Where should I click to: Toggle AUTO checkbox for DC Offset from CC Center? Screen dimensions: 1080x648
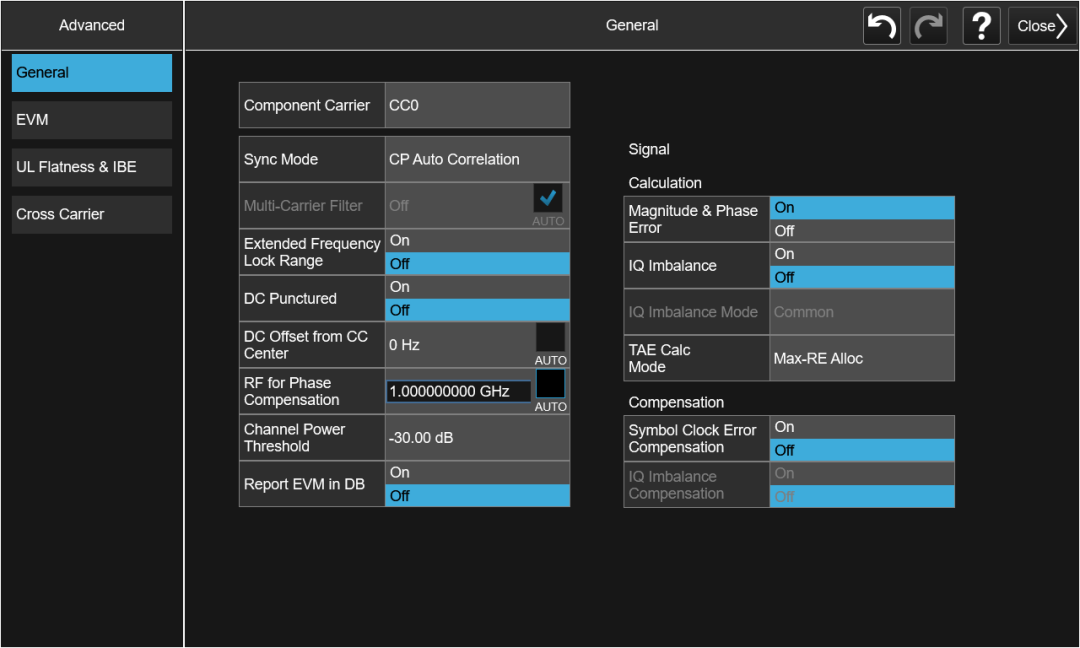pos(550,338)
